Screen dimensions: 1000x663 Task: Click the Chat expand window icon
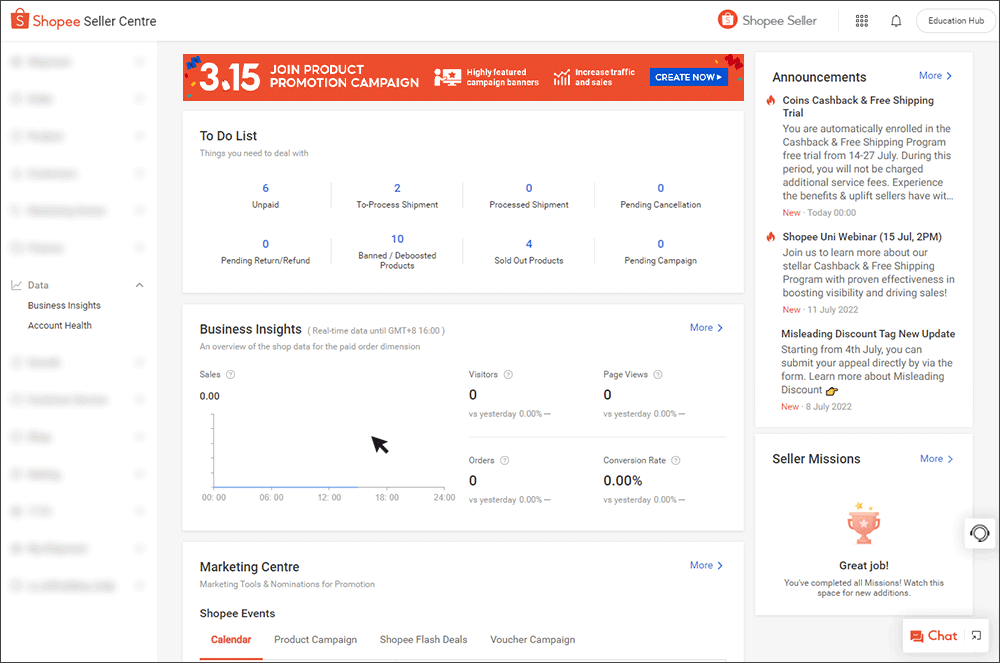(976, 636)
